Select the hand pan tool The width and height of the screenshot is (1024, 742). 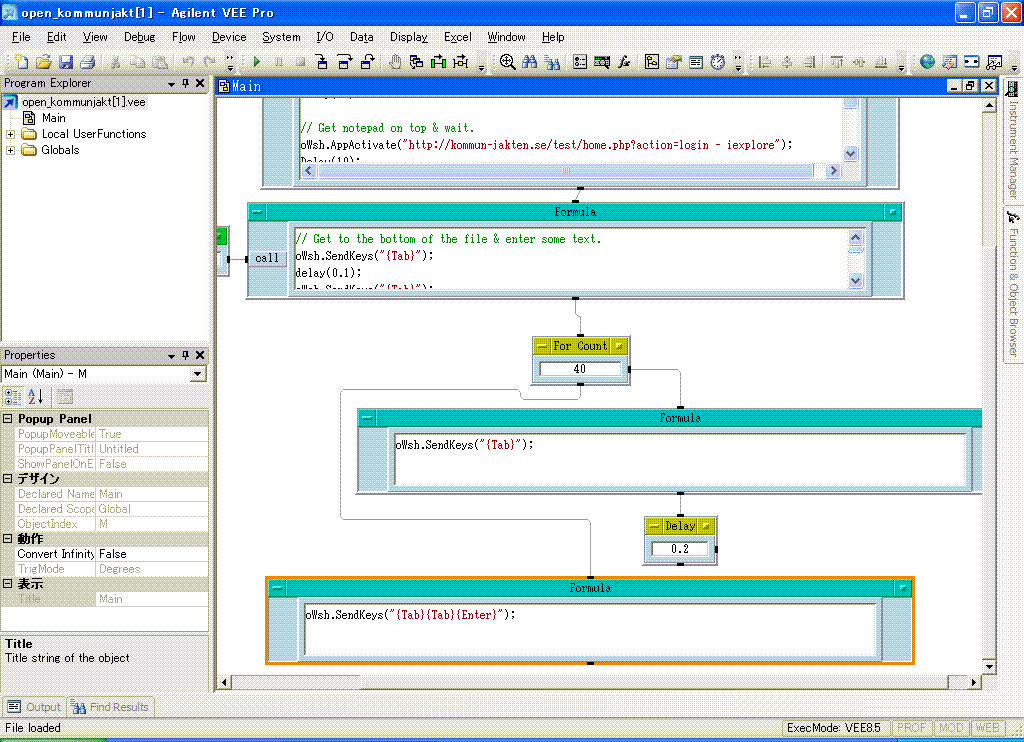tap(395, 62)
